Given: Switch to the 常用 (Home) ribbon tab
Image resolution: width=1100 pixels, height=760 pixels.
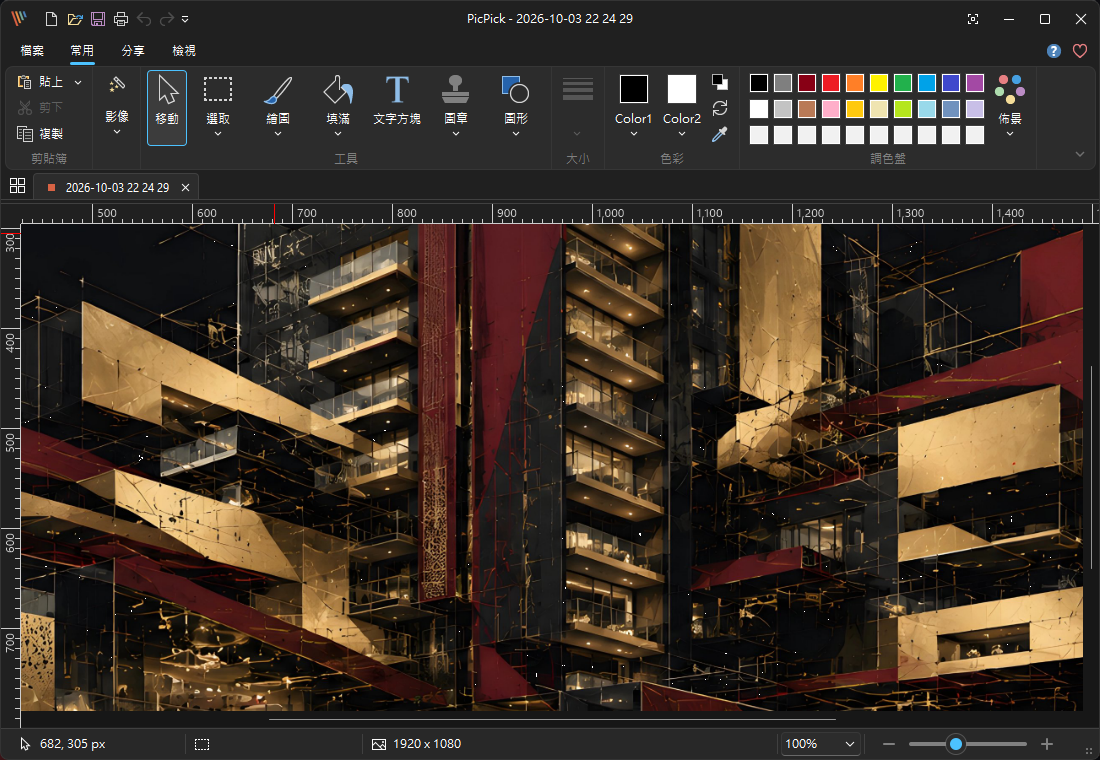Looking at the screenshot, I should 82,51.
